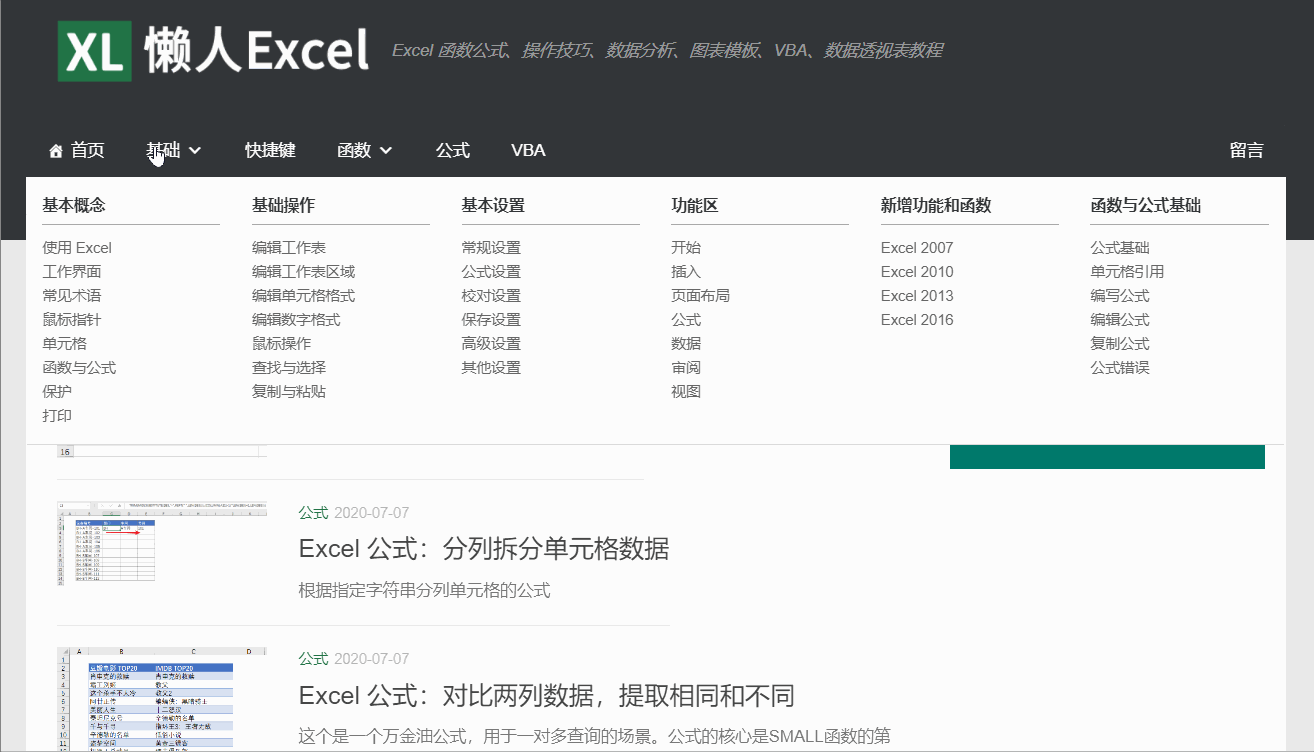Viewport: 1314px width, 752px height.
Task: Select the 页面布局 link
Action: 701,296
